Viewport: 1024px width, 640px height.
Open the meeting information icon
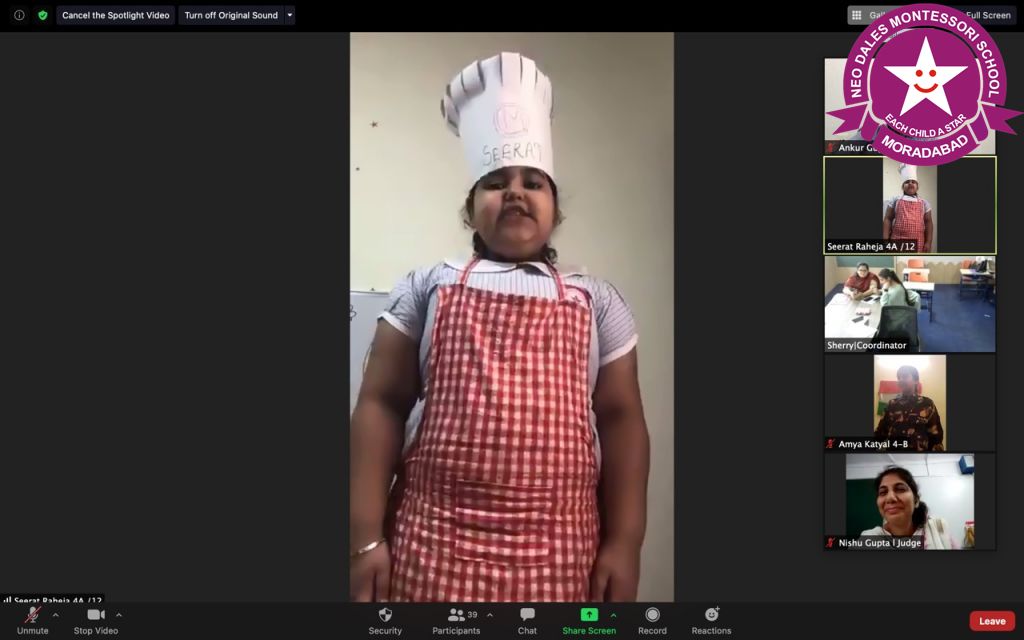[x=20, y=15]
